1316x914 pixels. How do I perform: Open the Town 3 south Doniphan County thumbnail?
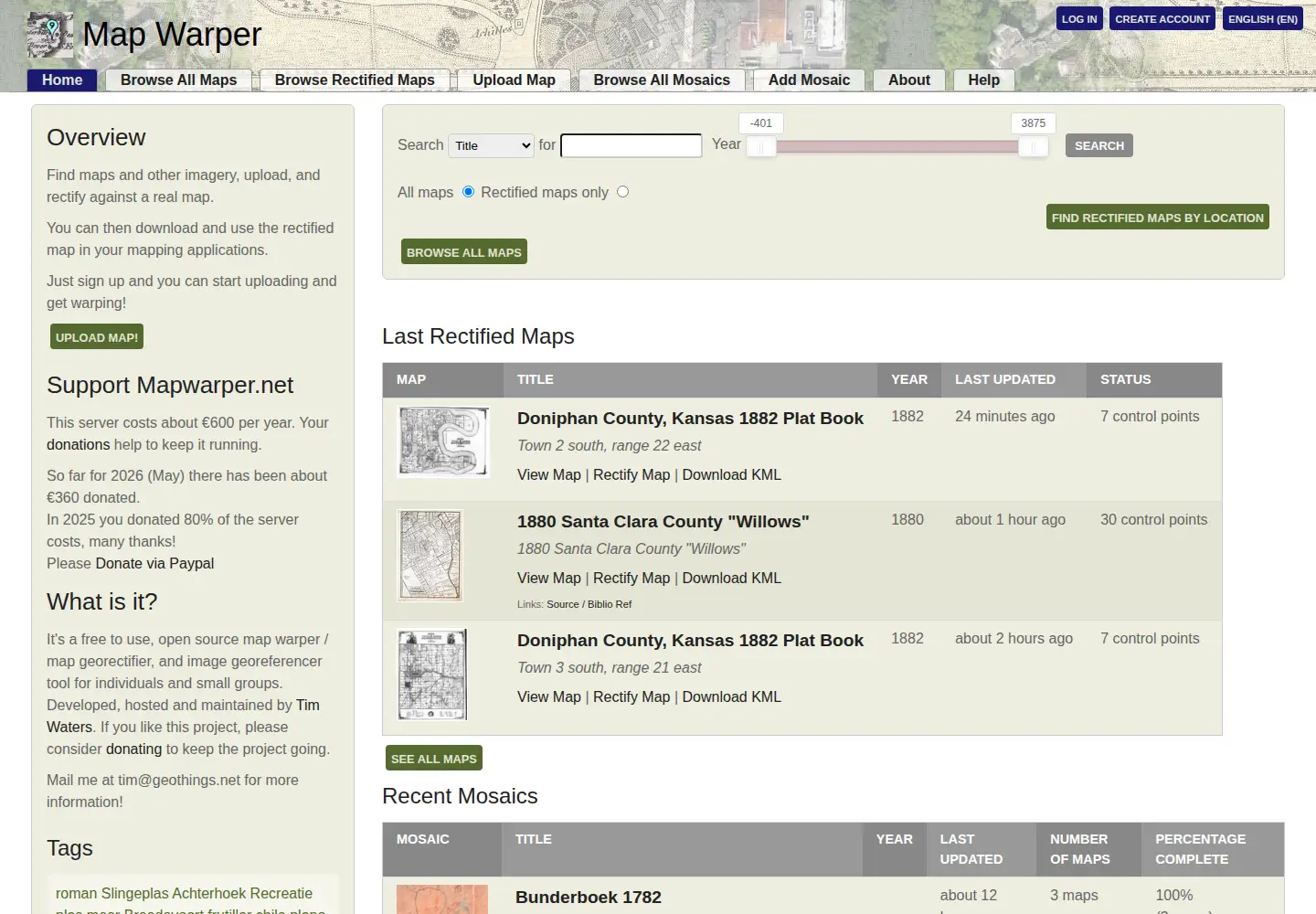(432, 675)
